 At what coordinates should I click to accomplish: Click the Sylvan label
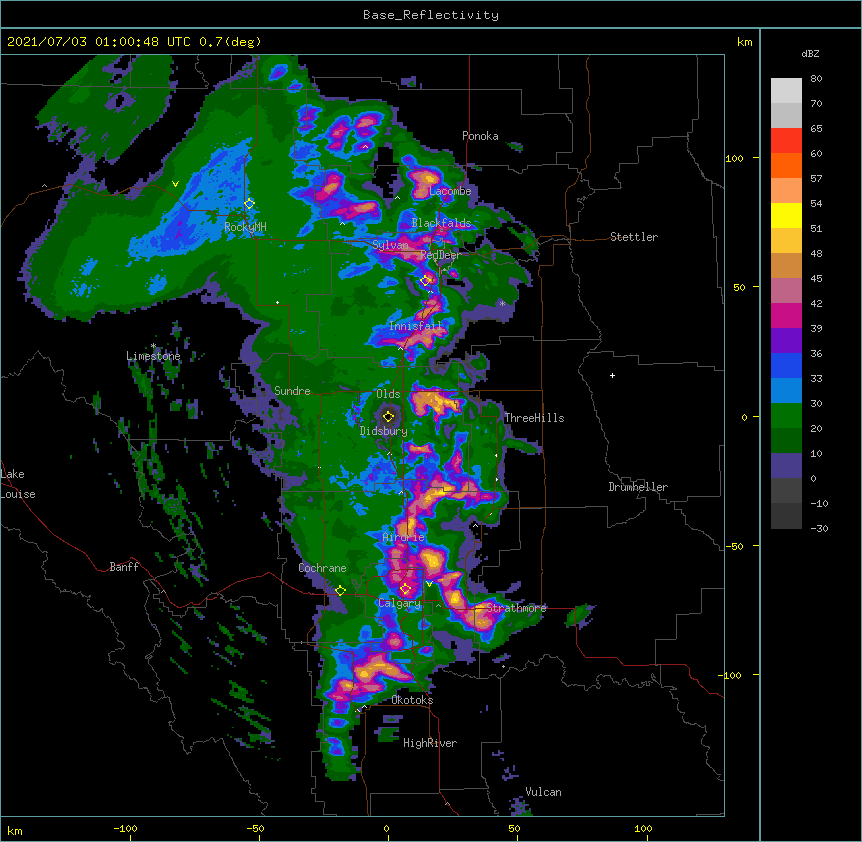(390, 245)
